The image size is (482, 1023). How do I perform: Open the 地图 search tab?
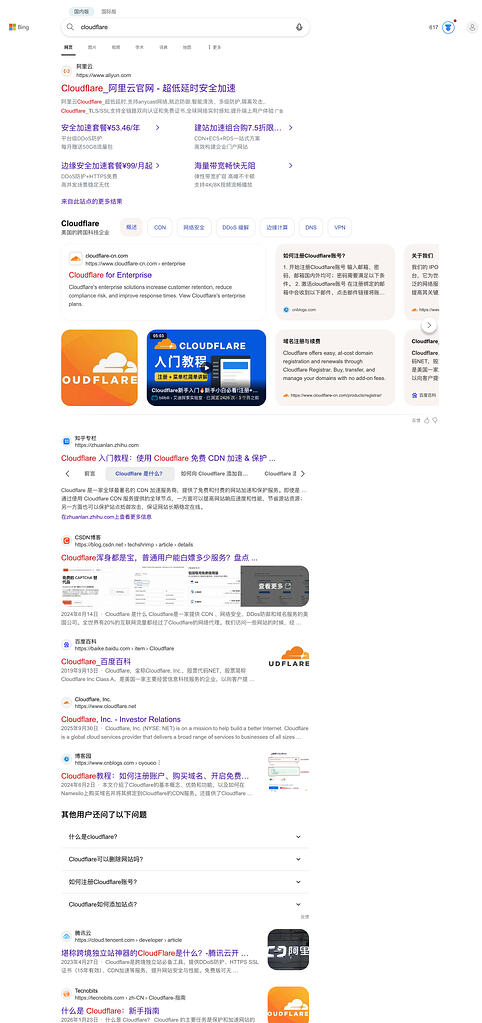[187, 47]
